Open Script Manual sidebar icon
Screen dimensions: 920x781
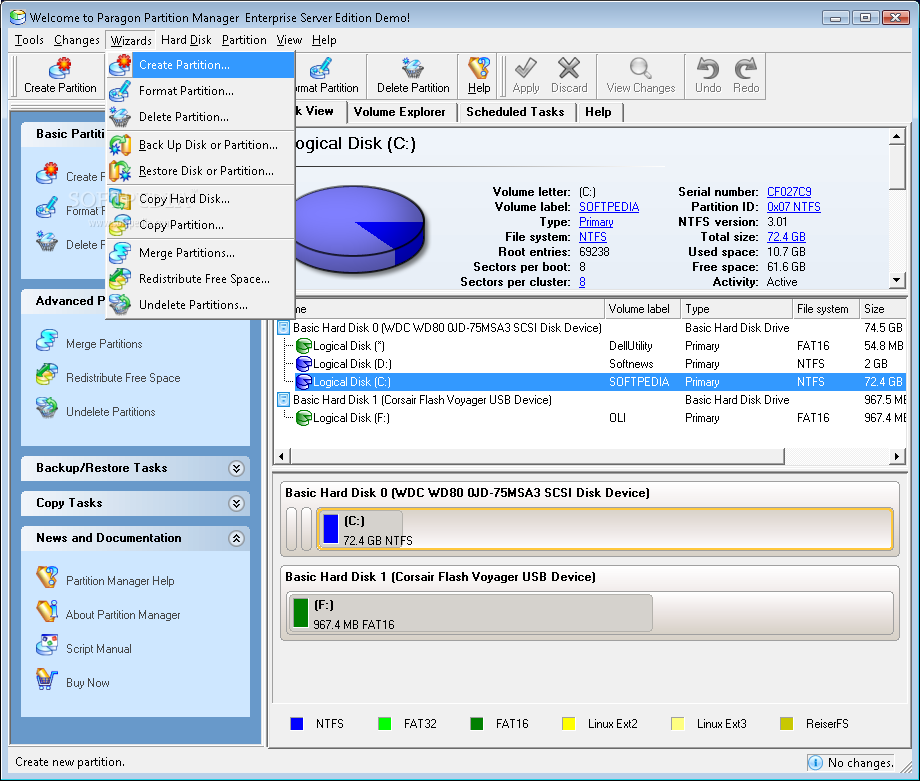(47, 645)
